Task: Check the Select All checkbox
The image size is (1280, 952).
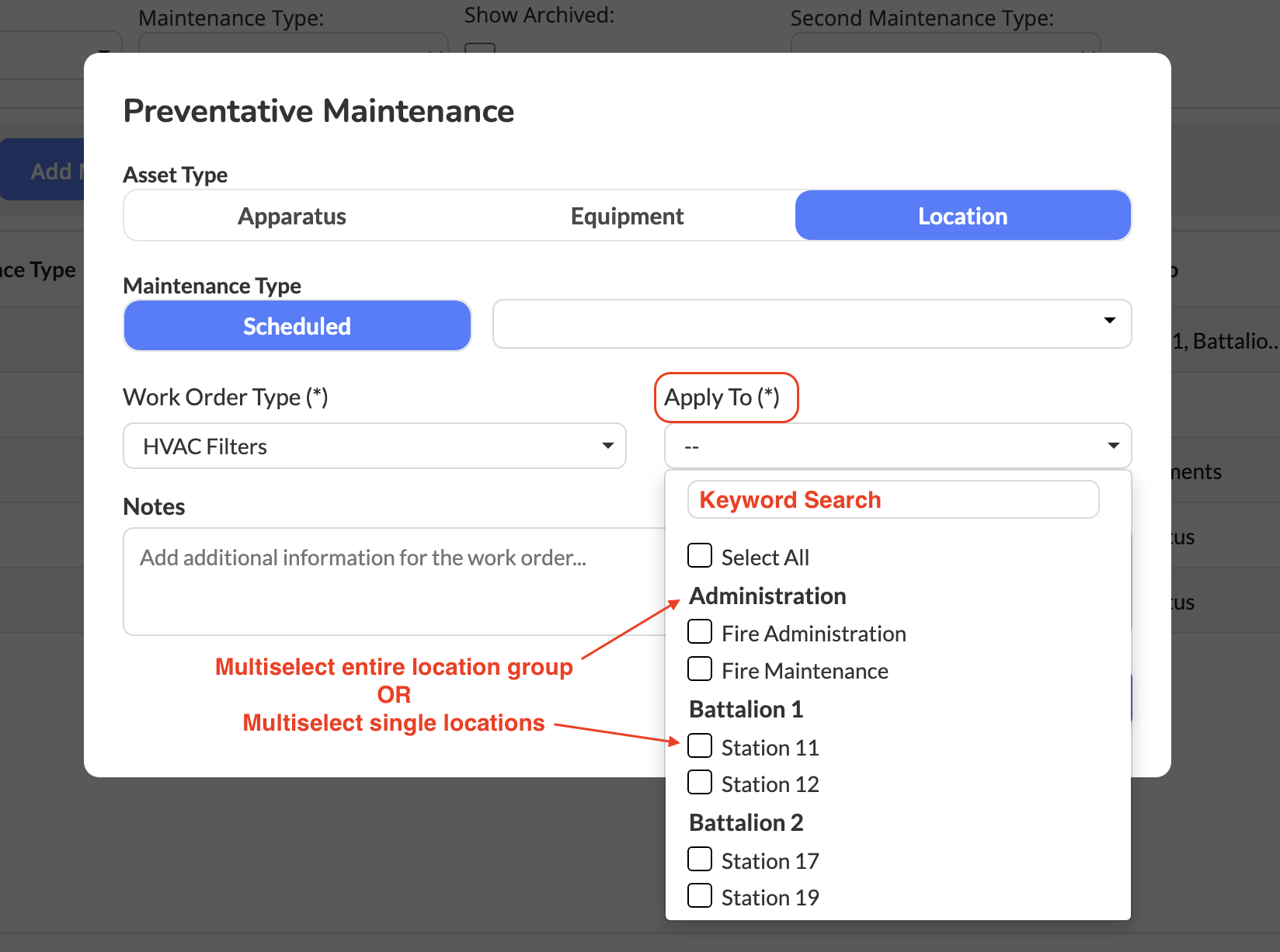Action: click(700, 556)
